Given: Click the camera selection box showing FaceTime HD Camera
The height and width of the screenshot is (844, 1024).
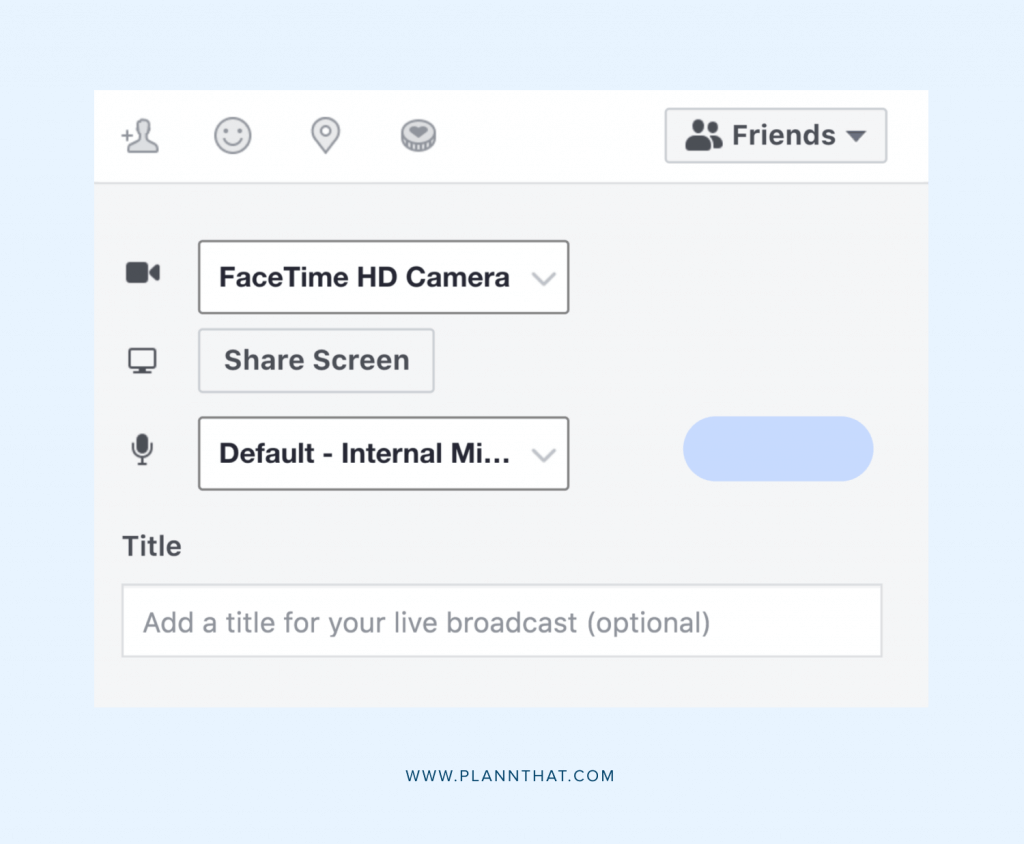Looking at the screenshot, I should coord(384,277).
